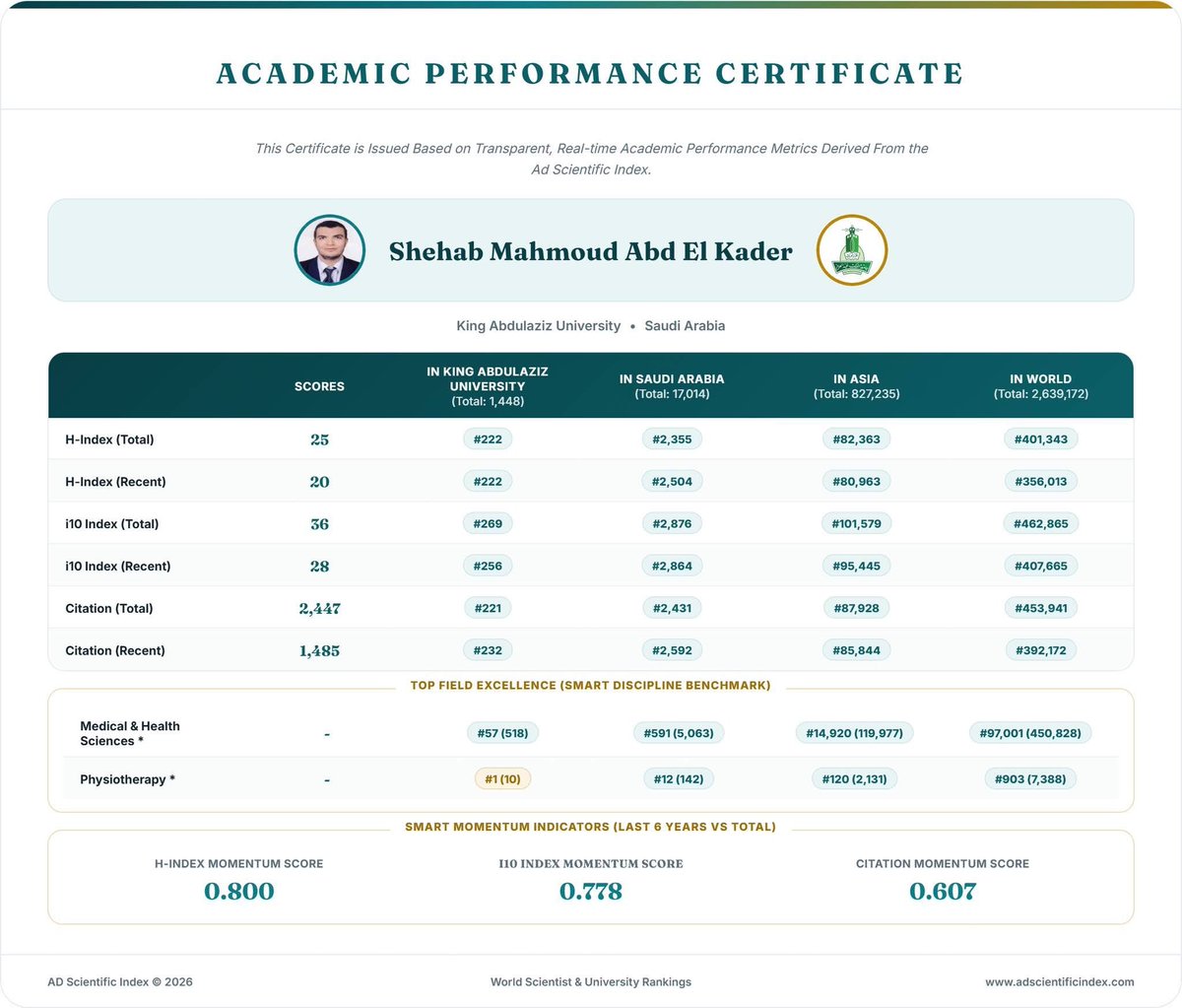
Task: Click the scientist's profile photo
Action: [x=330, y=250]
